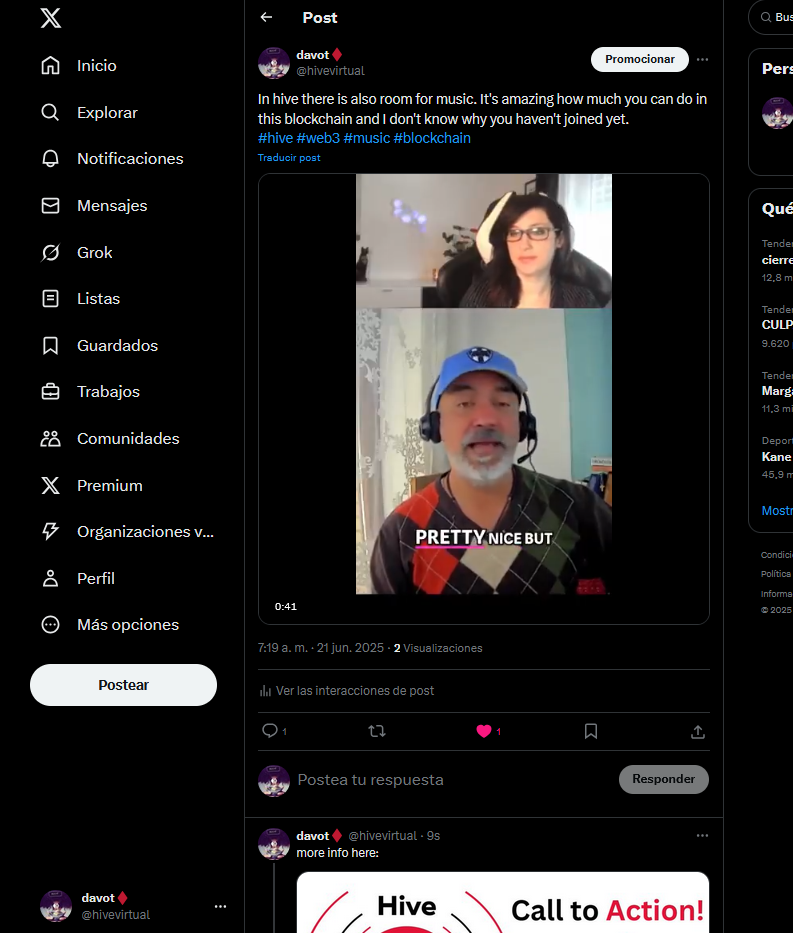
Task: Click Mensajes menu label
Action: tap(112, 205)
